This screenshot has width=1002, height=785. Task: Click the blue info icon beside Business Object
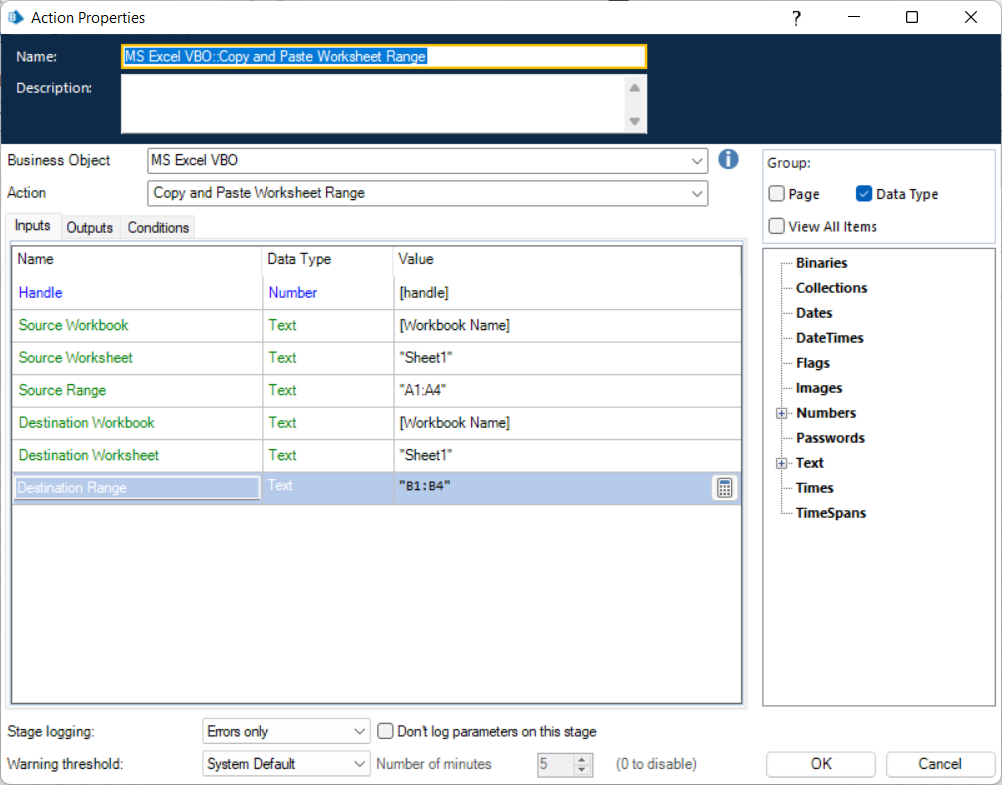tap(728, 160)
